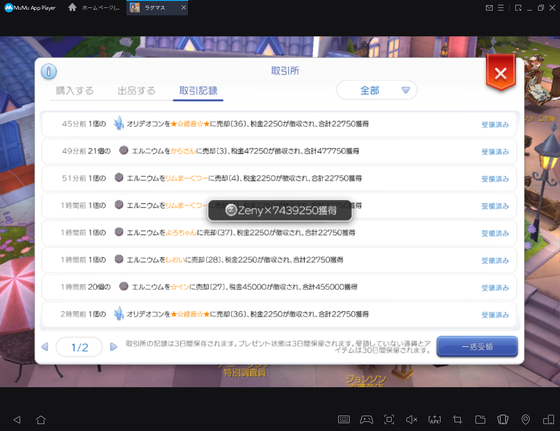The width and height of the screenshot is (560, 431).
Task: Click the 1時間前 よろちゃん transaction row
Action: pyautogui.click(x=279, y=233)
